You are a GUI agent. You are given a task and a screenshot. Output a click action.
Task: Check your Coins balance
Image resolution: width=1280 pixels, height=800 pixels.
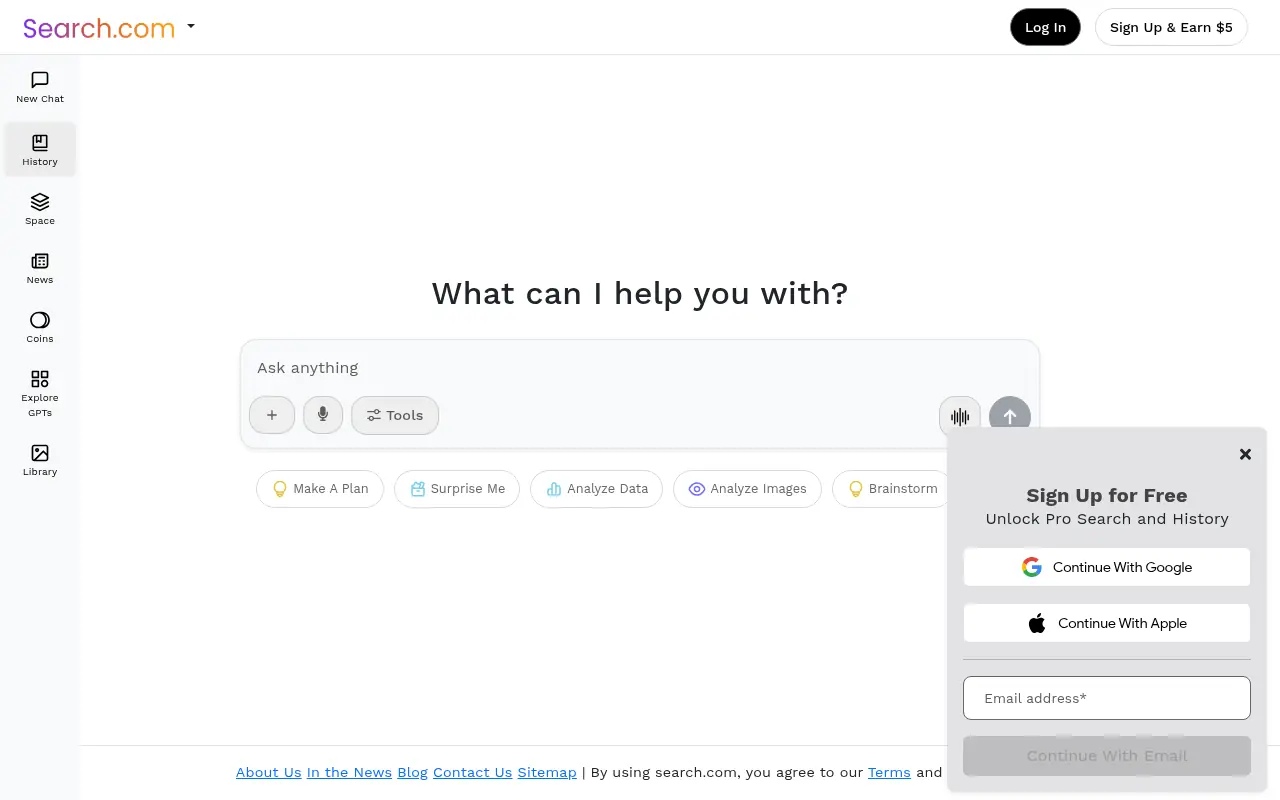(x=39, y=326)
